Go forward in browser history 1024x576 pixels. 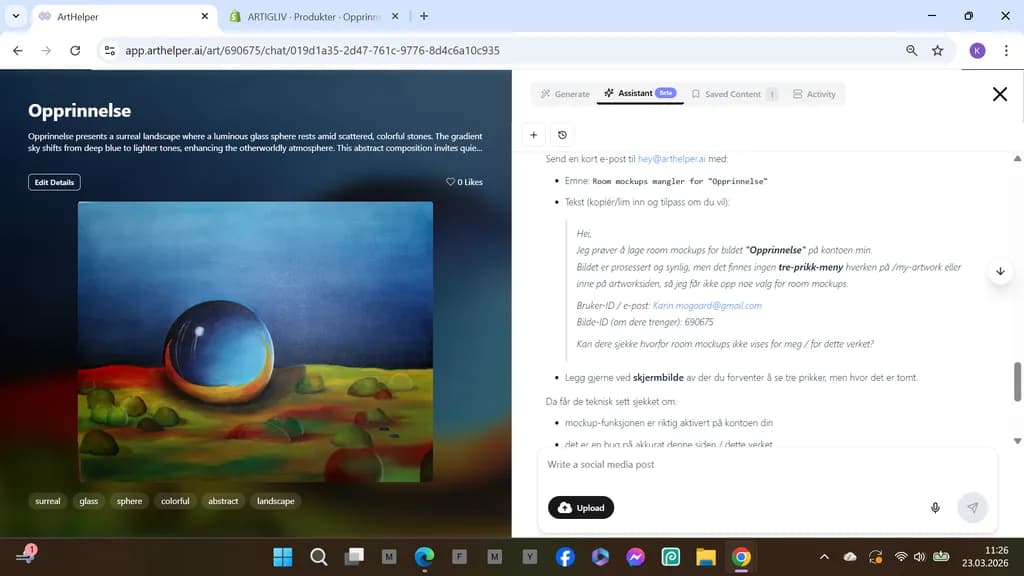coord(46,50)
